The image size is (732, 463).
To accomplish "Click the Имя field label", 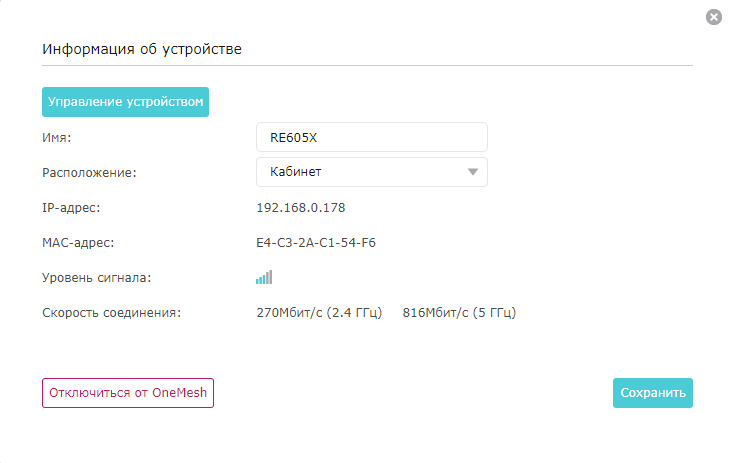I will click(56, 138).
